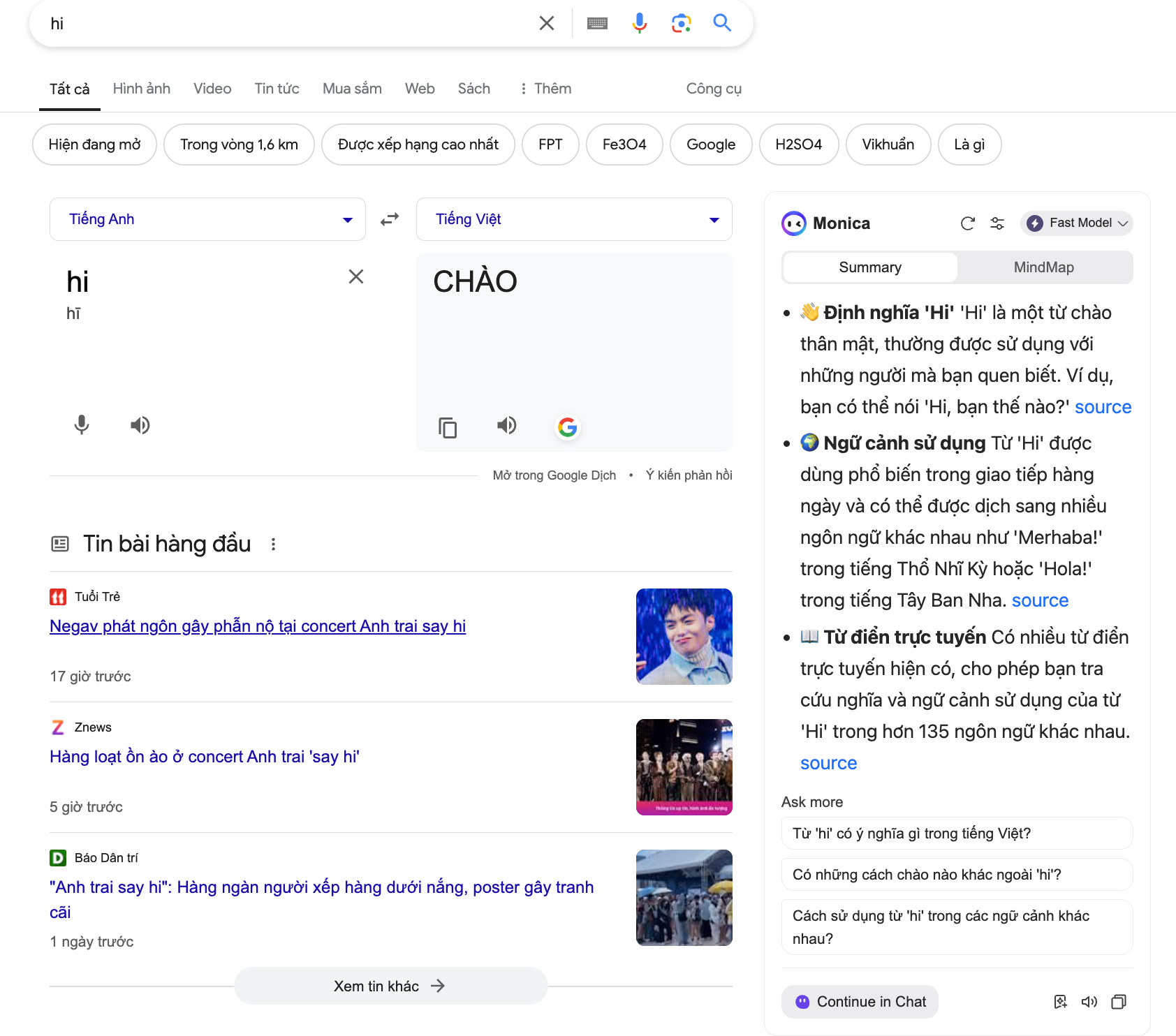Click the Monica image-sparkle icon at the bottom
This screenshot has width=1176, height=1036.
pos(1060,1002)
